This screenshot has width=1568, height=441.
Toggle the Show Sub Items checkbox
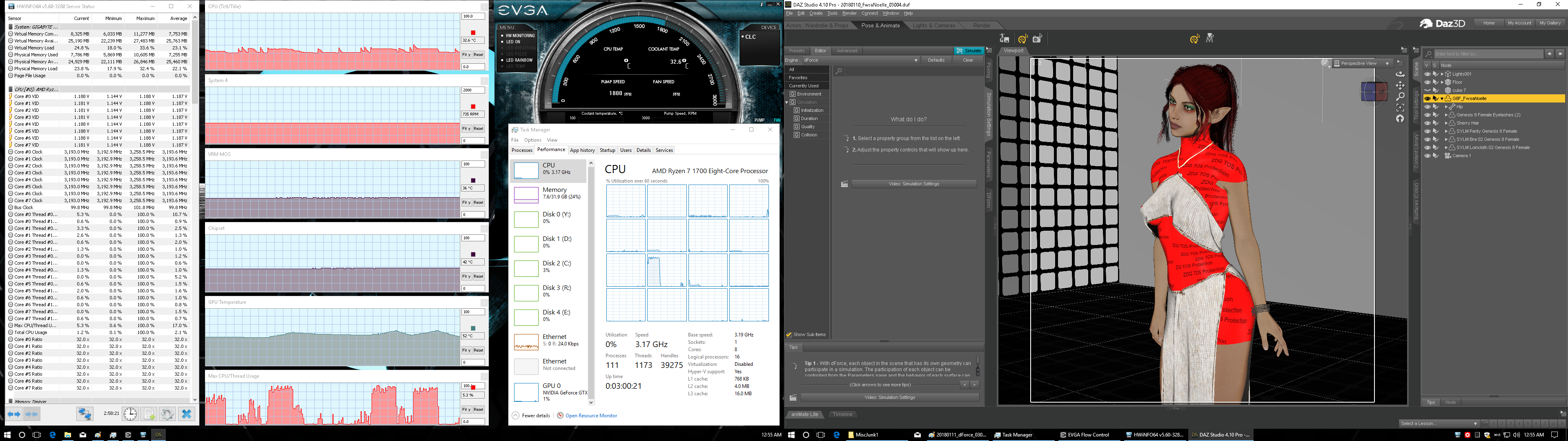tap(789, 334)
